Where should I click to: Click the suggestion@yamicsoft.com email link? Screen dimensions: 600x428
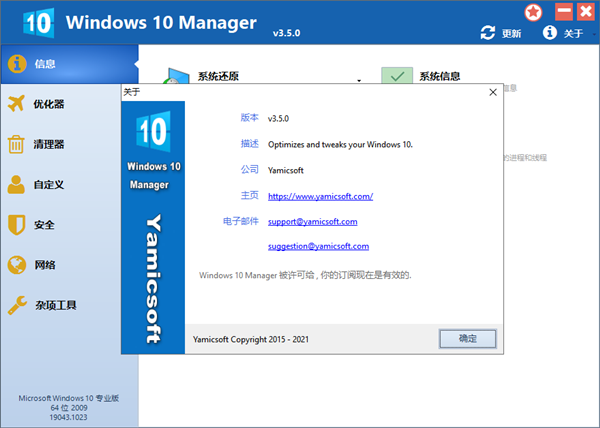tap(318, 246)
